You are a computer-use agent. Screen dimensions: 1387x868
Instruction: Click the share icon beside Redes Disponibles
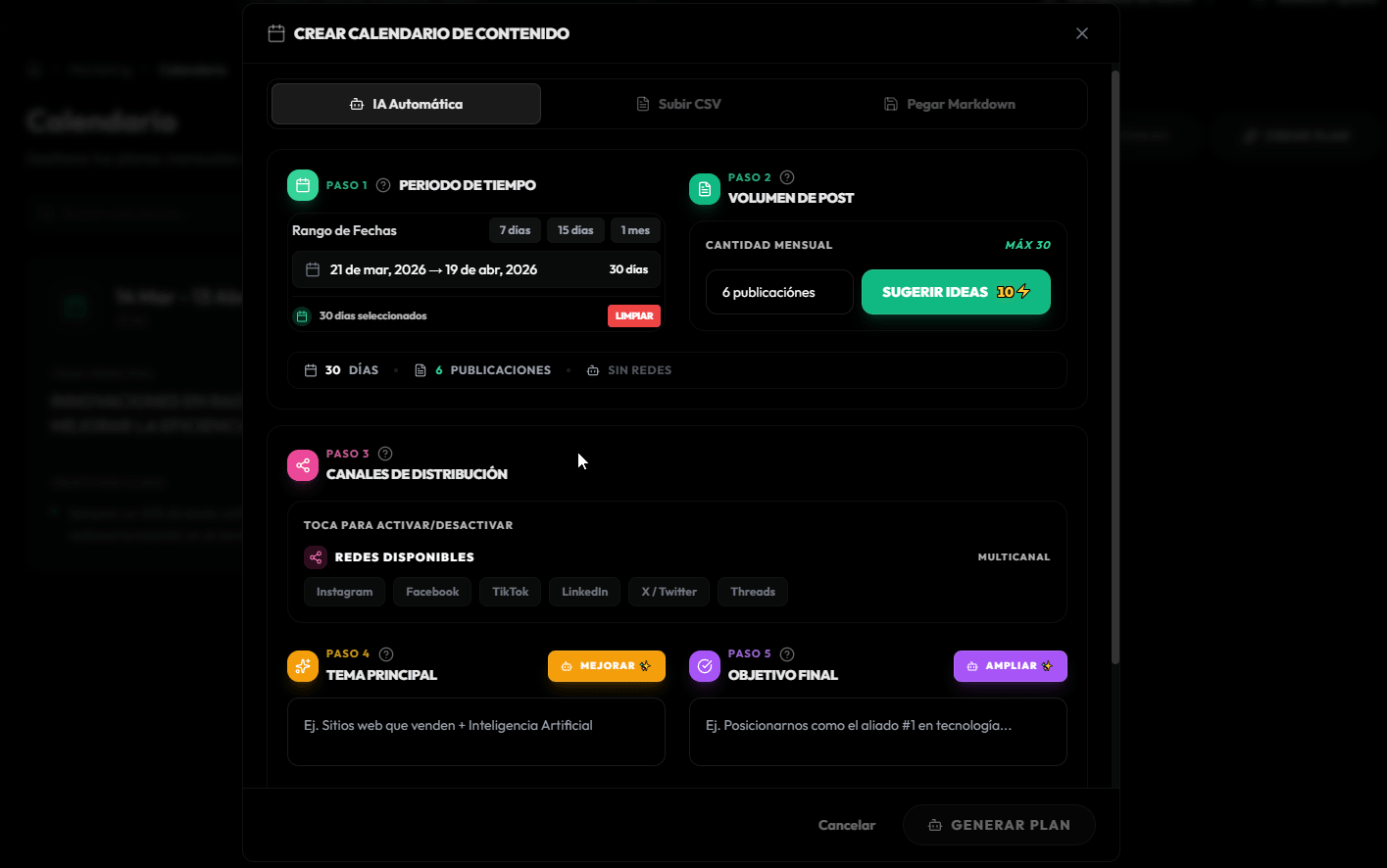click(x=315, y=556)
